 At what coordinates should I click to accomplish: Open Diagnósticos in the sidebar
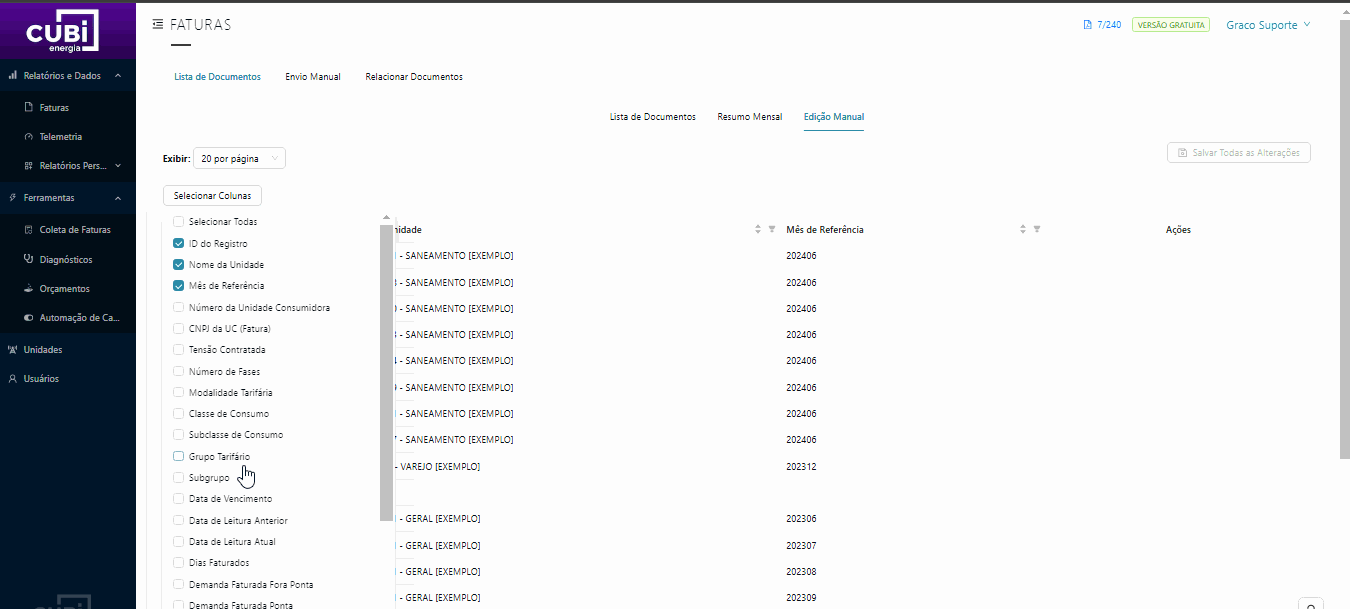point(65,260)
